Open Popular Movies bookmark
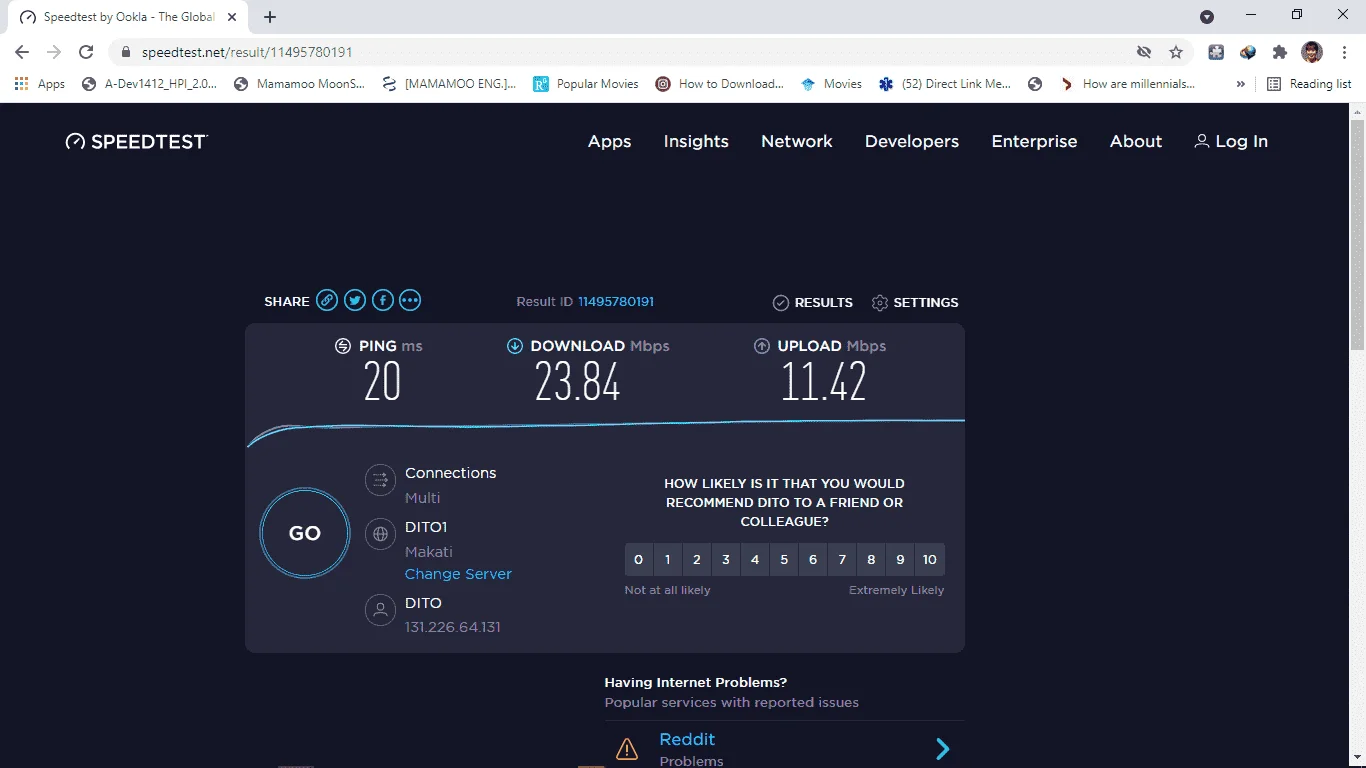 (x=586, y=84)
